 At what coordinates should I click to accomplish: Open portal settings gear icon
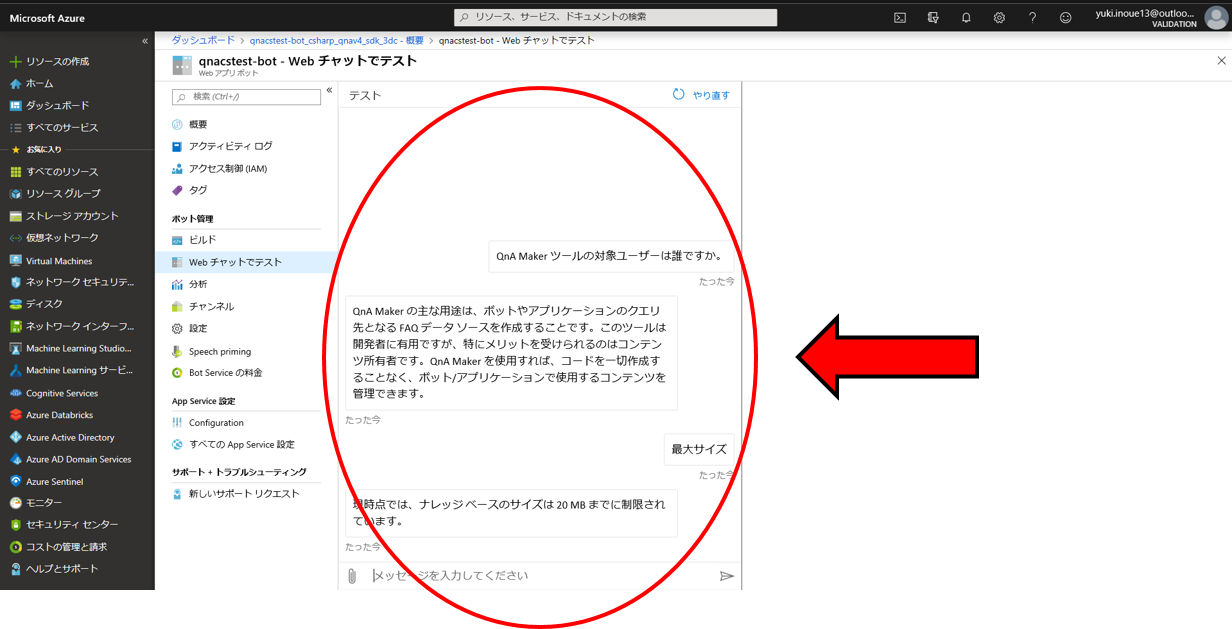pyautogui.click(x=999, y=17)
